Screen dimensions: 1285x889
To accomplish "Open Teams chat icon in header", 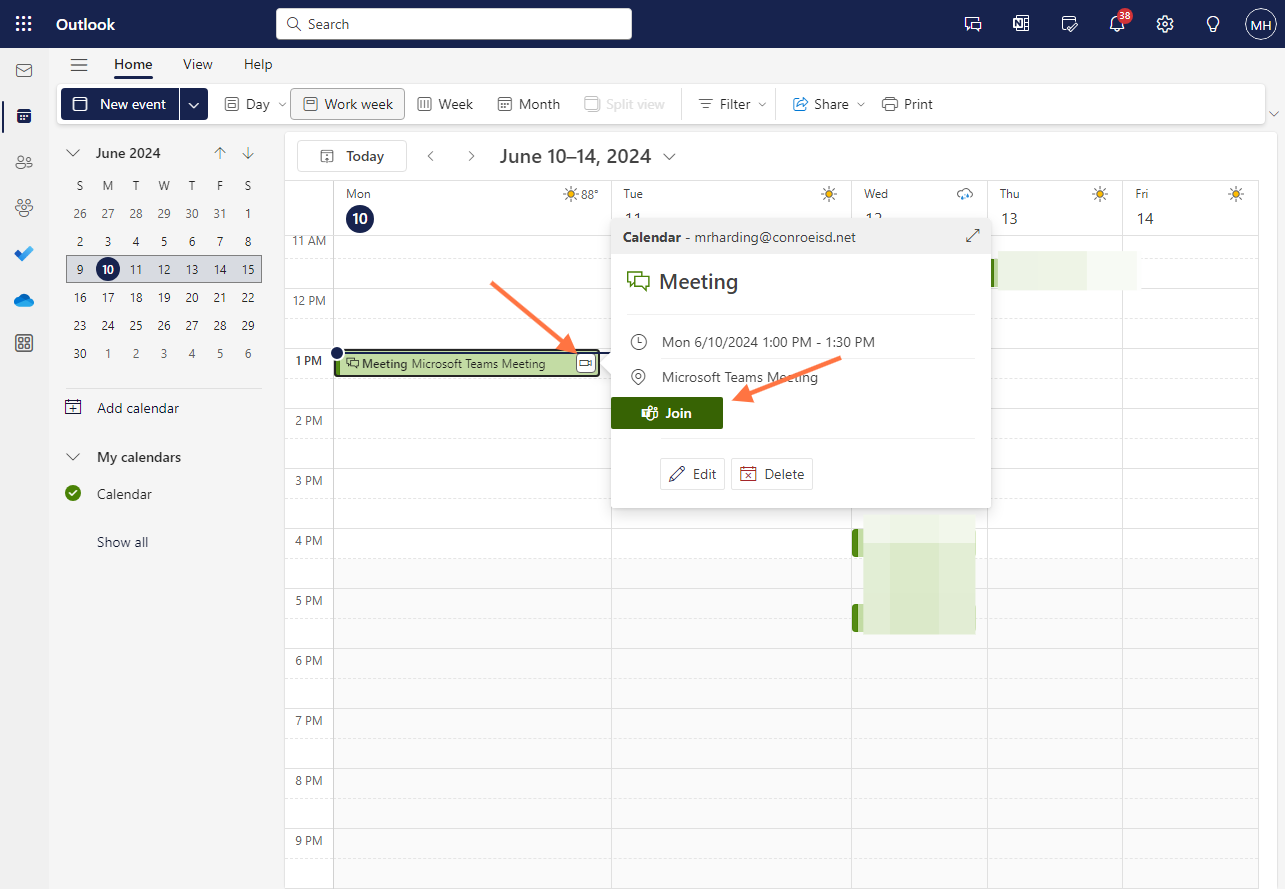I will point(973,24).
